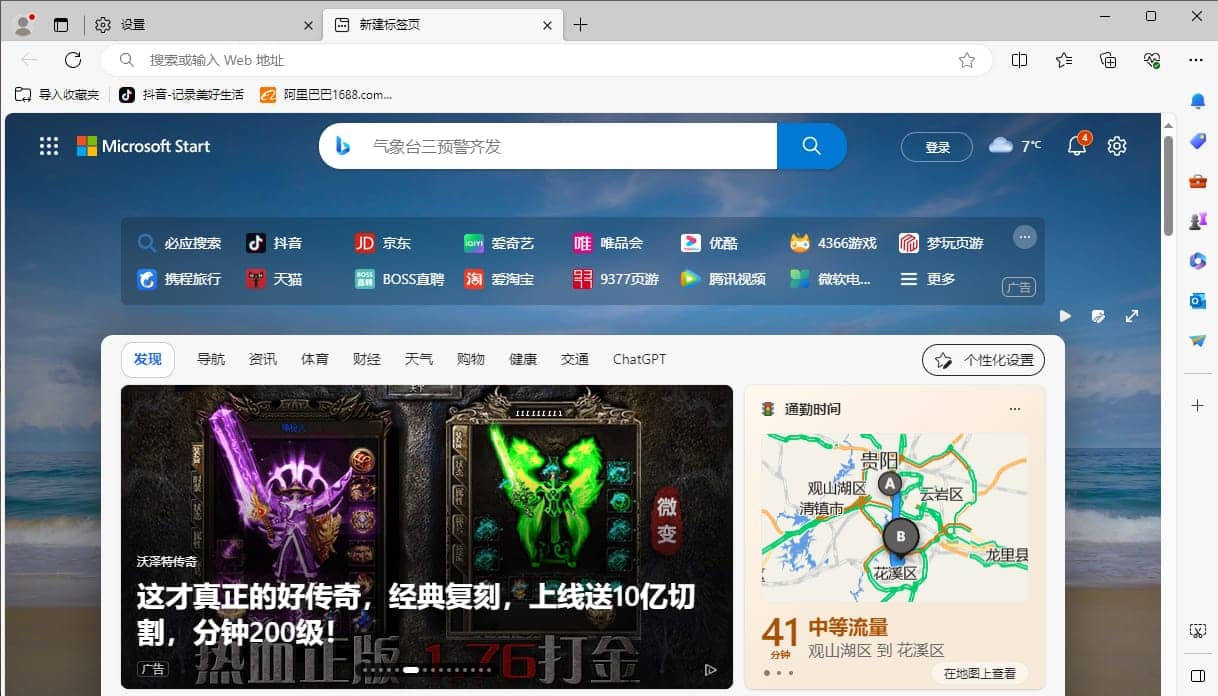Select the ChatGPT feed tab
The width and height of the screenshot is (1218, 696).
coord(639,359)
